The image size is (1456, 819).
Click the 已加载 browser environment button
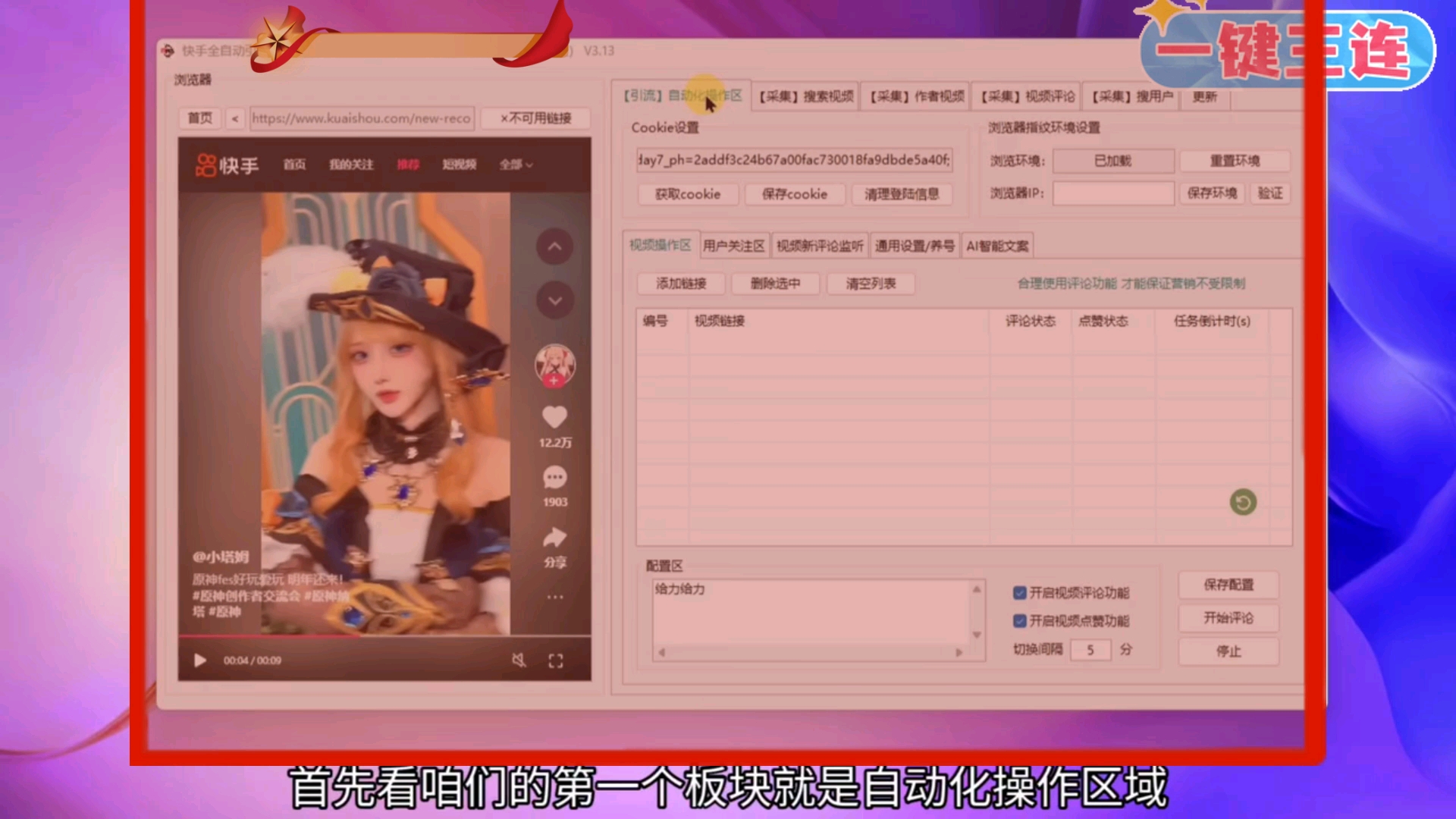point(1113,161)
